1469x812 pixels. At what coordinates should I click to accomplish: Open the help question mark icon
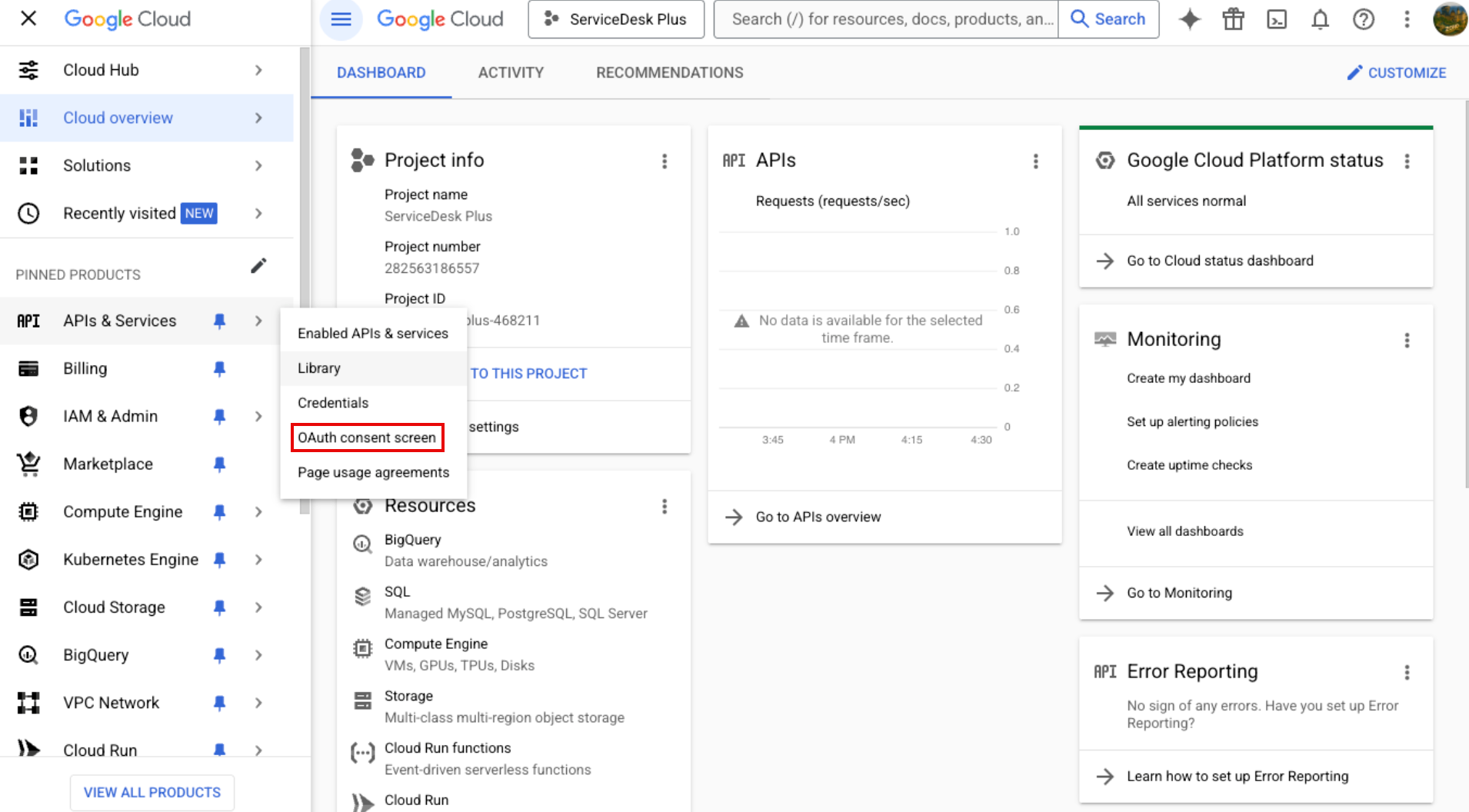1364,19
